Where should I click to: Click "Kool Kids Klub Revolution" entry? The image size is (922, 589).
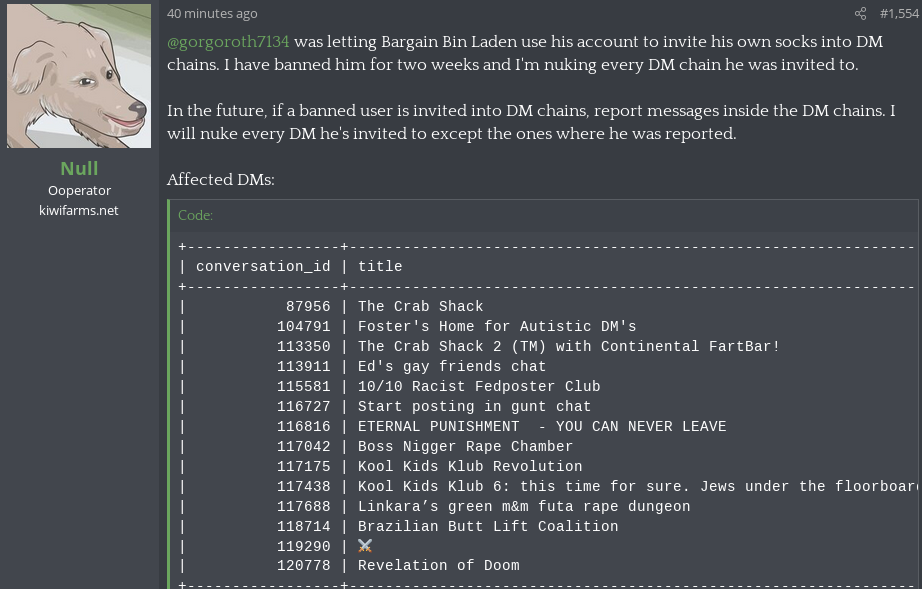click(470, 467)
